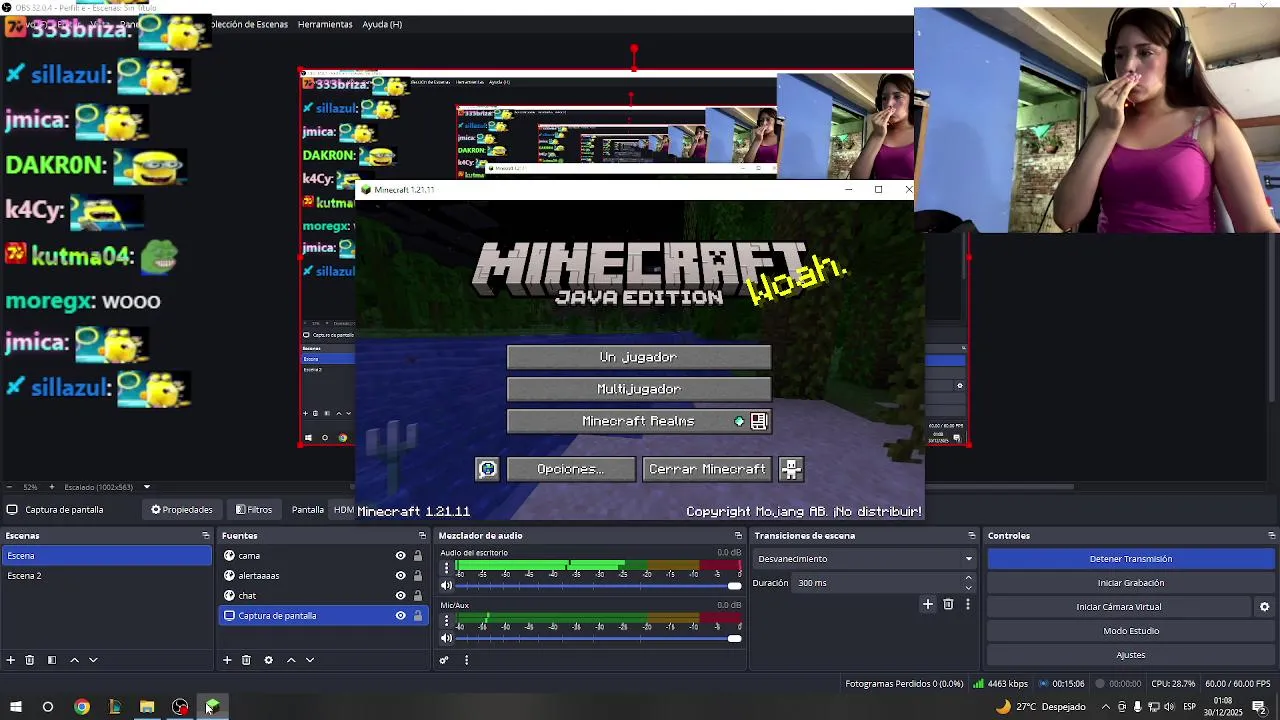Open scene filters icon in Escenas panel
Screen dimensions: 1280x720
52,660
